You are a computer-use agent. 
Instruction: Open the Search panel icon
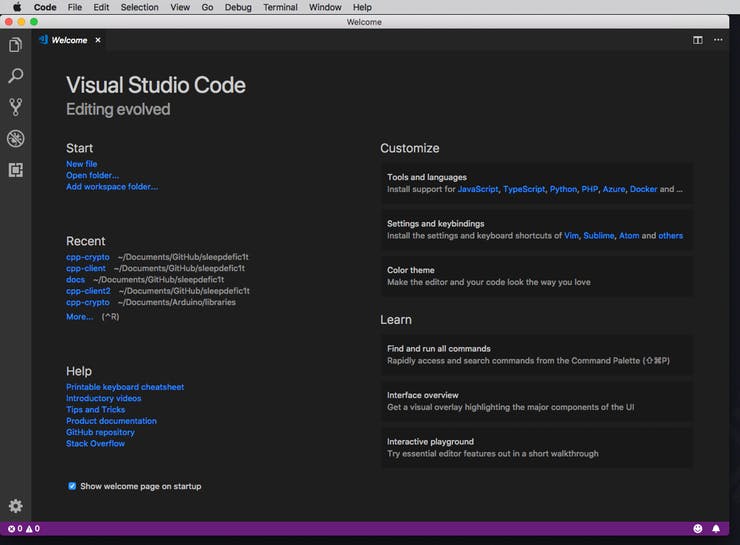[x=15, y=76]
